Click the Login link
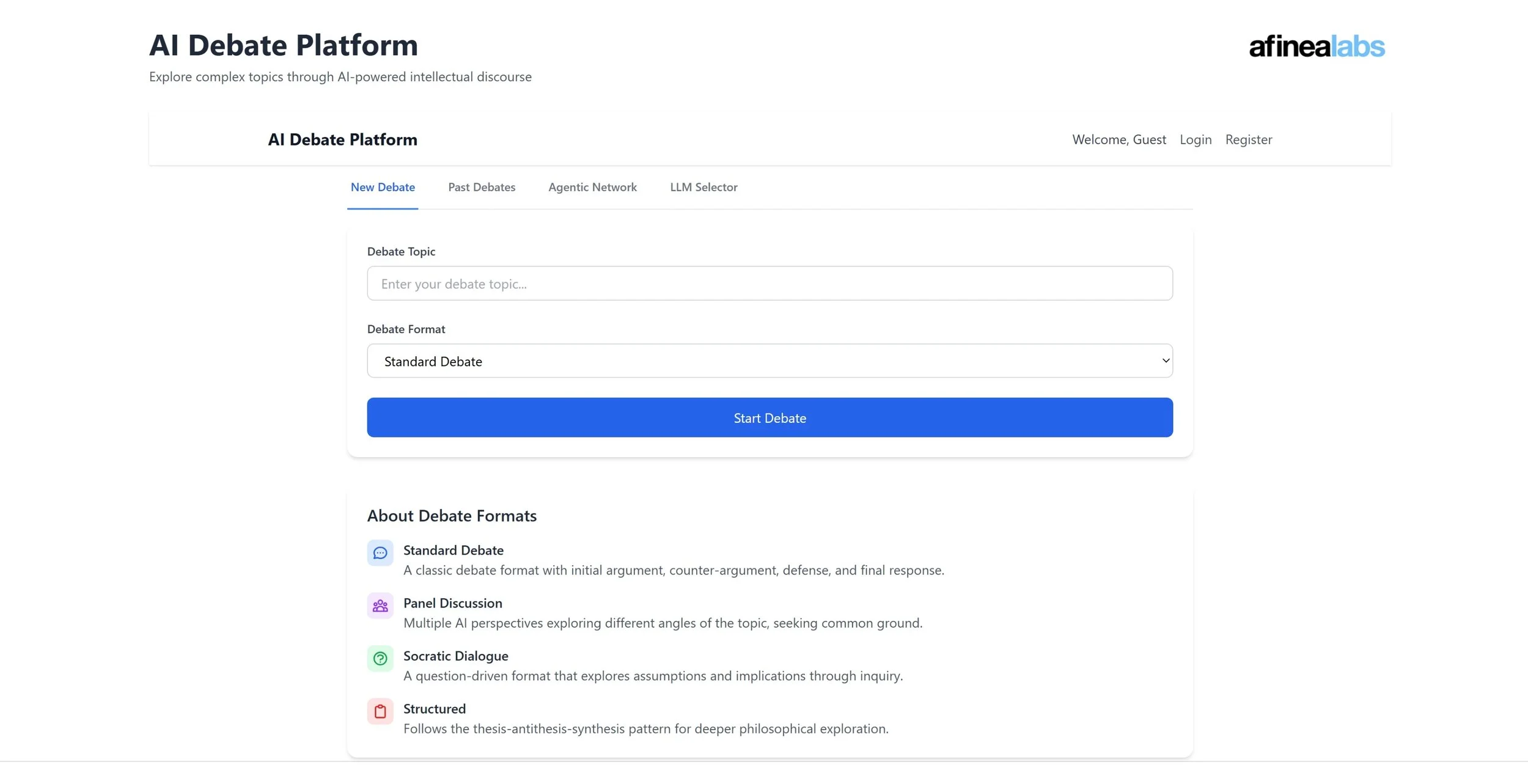 point(1195,139)
